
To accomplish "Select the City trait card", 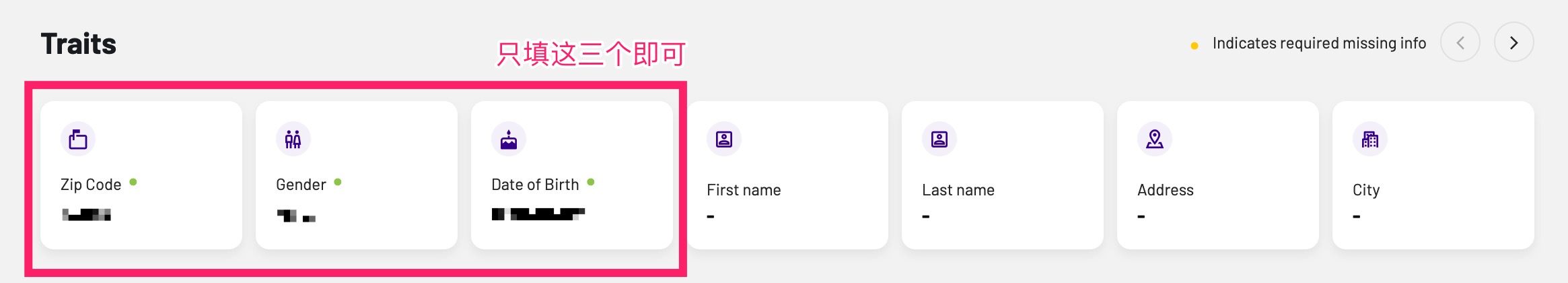I will click(x=1433, y=175).
